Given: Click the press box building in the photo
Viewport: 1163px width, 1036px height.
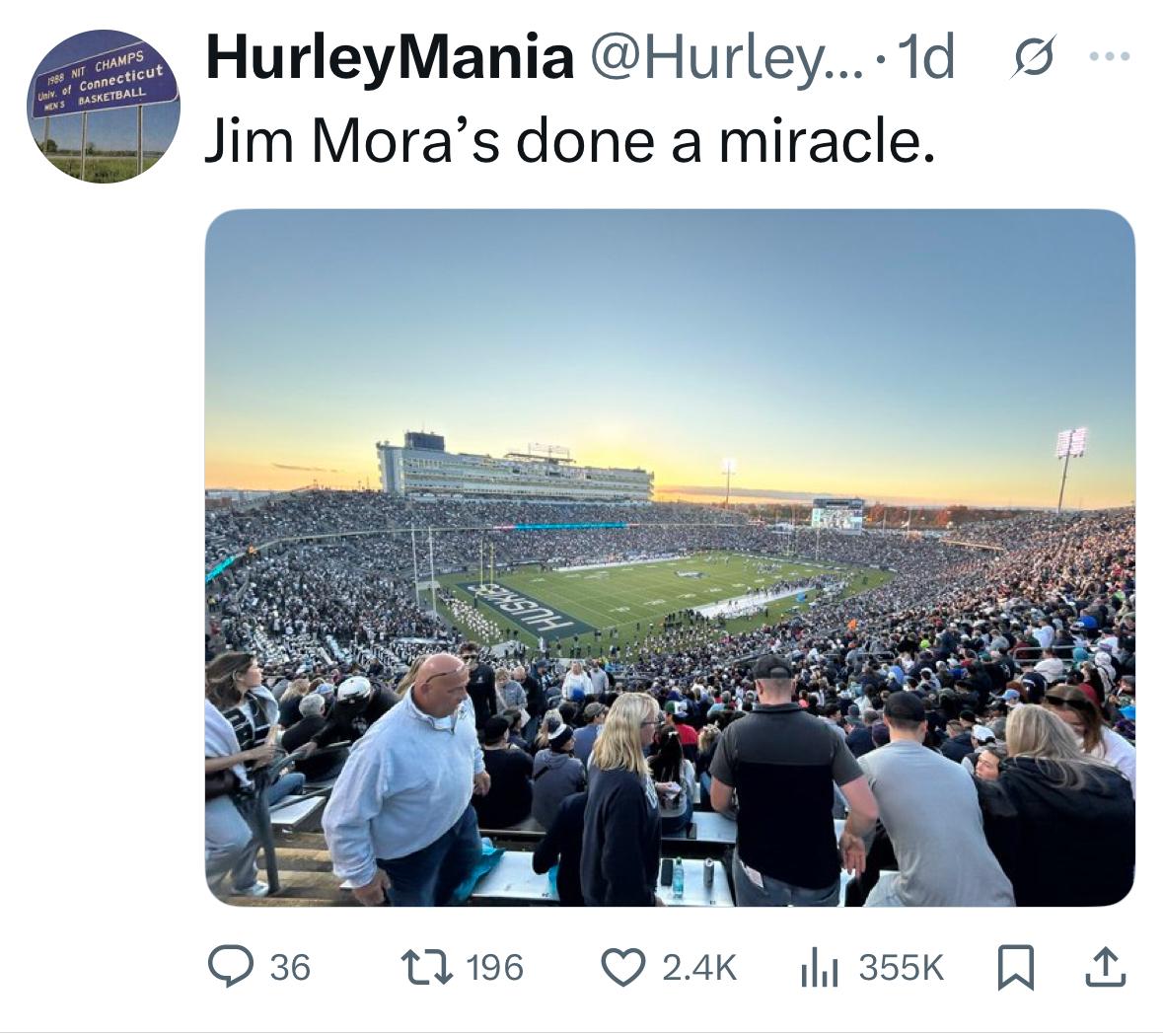Looking at the screenshot, I should 513,472.
